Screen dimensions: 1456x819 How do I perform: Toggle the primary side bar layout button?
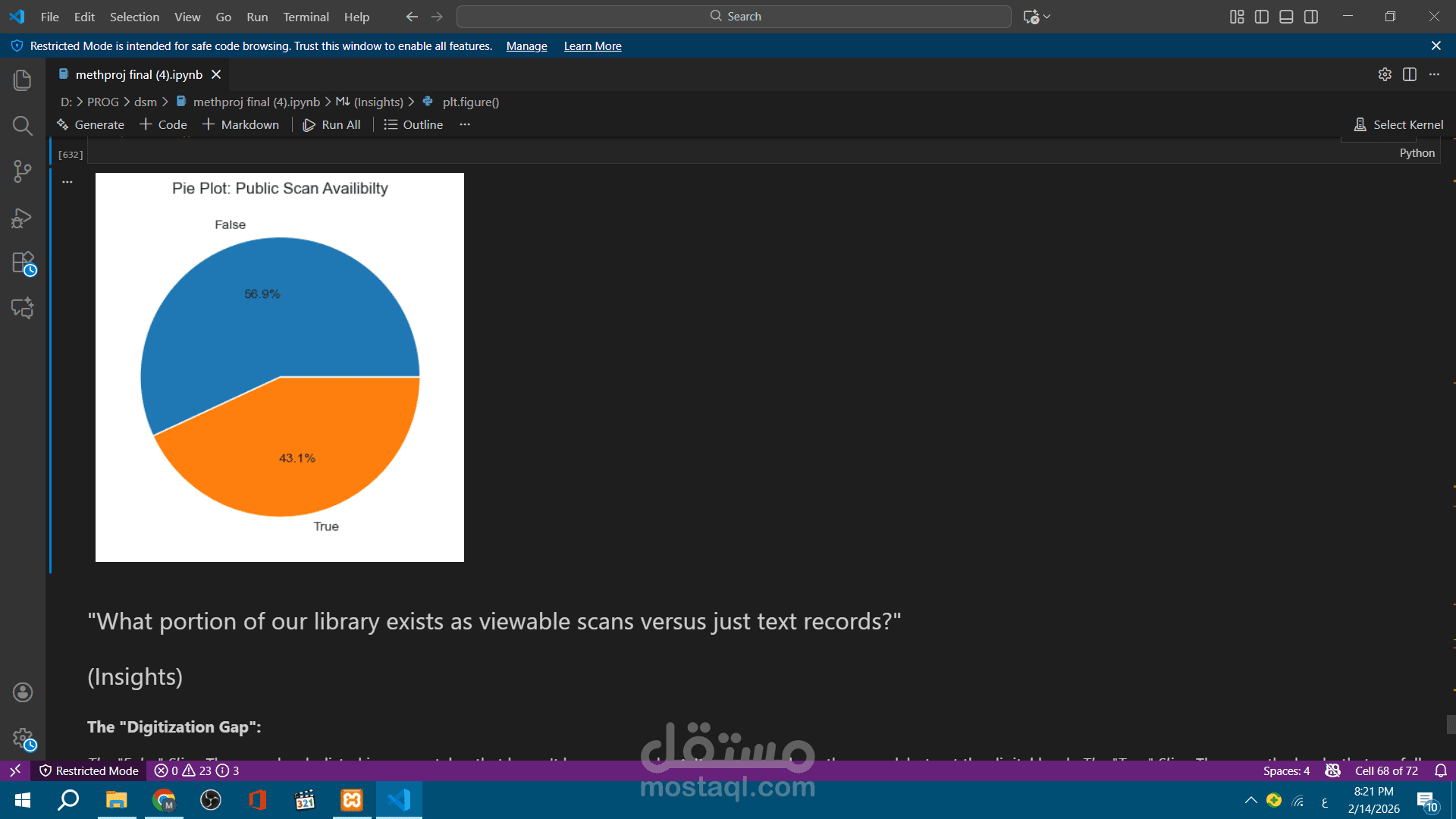coord(1262,17)
